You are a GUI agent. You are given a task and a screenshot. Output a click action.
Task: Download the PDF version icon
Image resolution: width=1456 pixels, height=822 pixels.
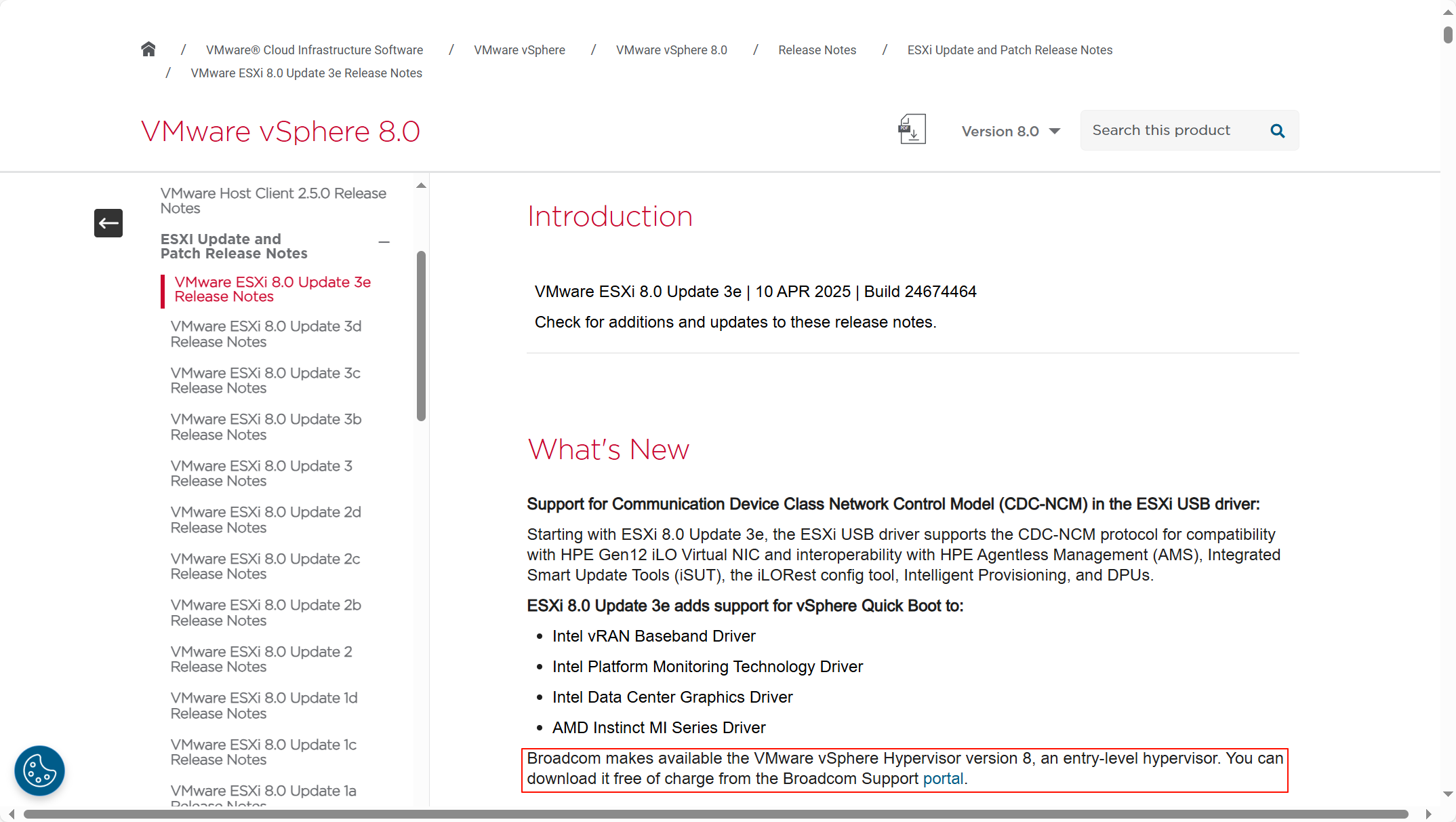point(912,130)
